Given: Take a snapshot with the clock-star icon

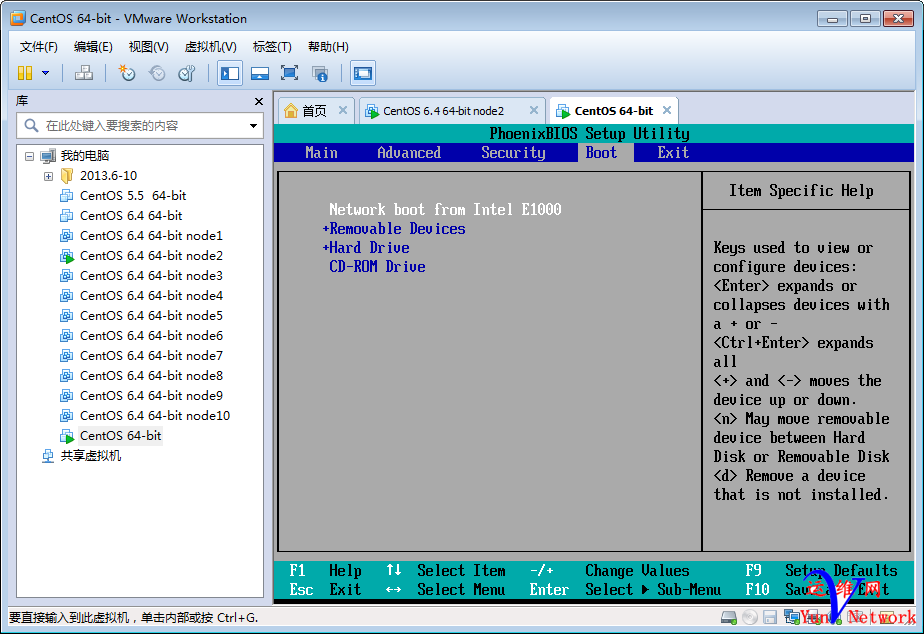Looking at the screenshot, I should tap(126, 73).
